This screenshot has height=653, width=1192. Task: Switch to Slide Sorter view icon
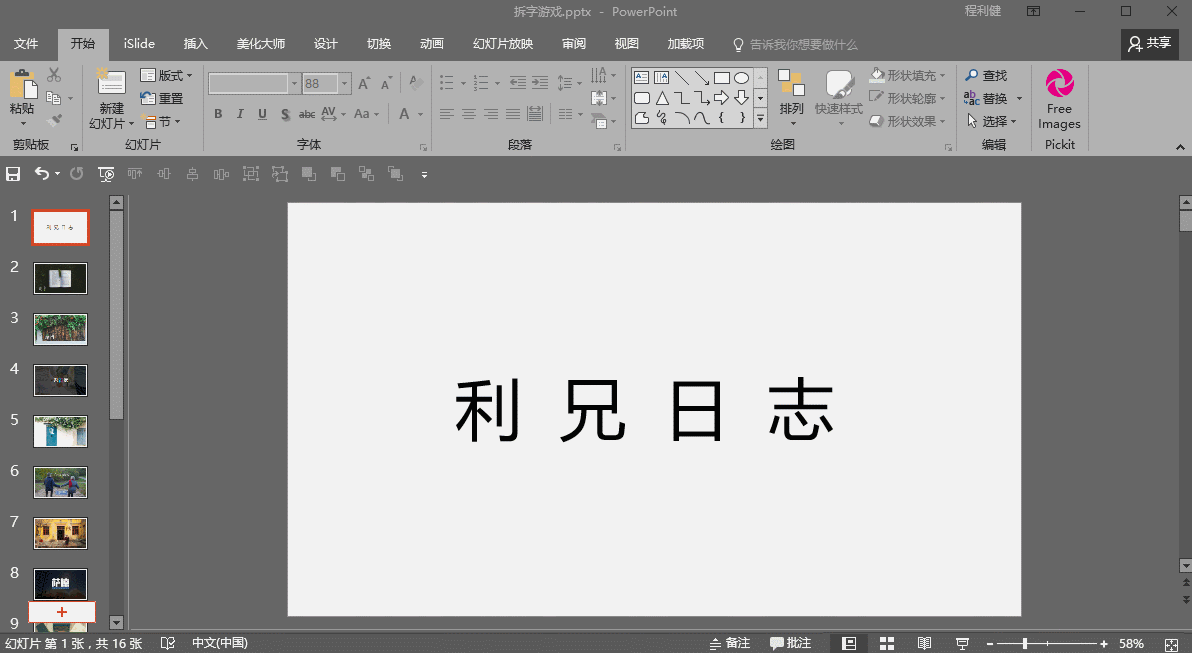click(x=886, y=643)
